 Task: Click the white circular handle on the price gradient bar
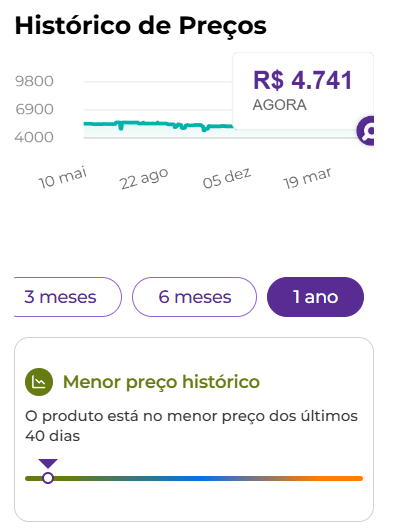48,478
